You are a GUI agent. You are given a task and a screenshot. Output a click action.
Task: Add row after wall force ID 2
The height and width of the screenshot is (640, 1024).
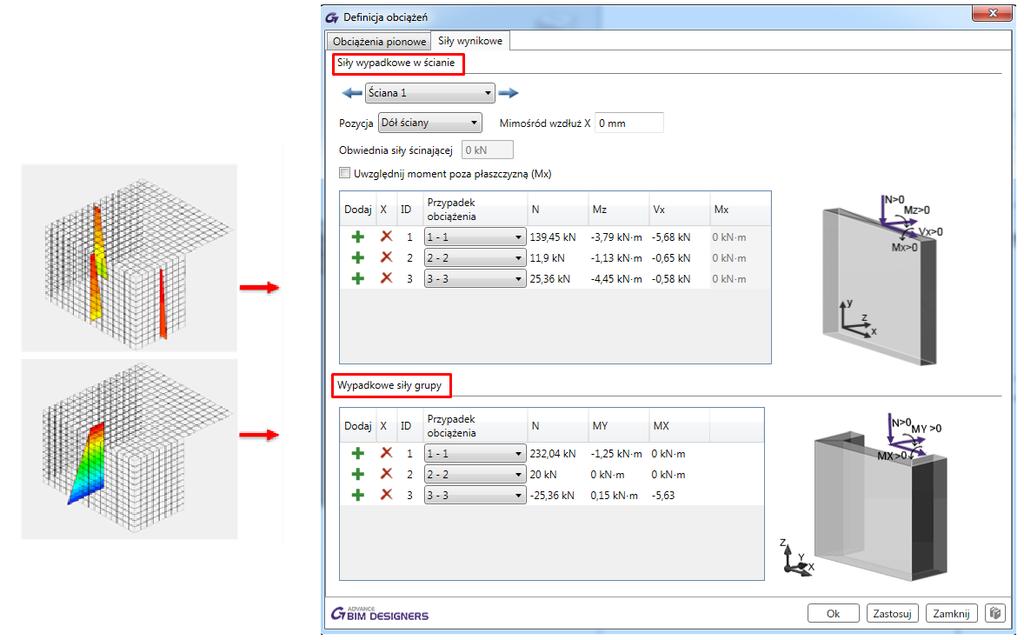(x=358, y=258)
